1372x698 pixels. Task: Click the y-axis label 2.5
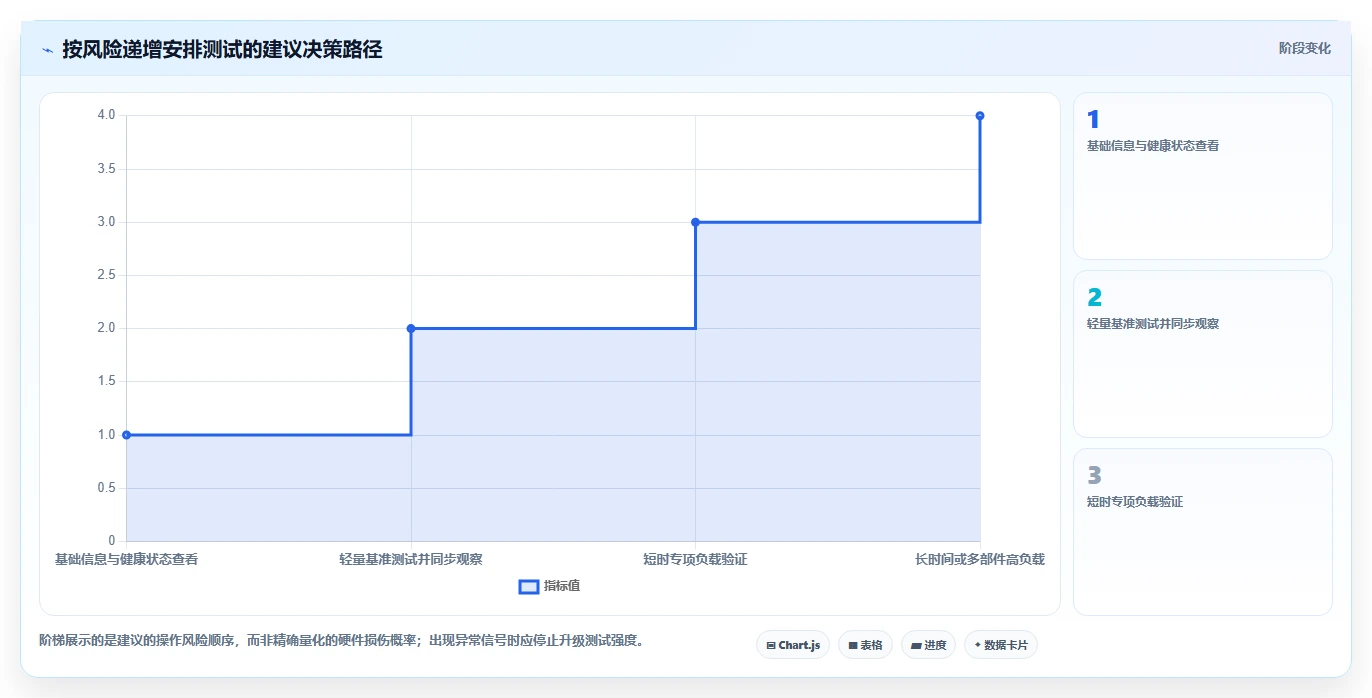(106, 275)
